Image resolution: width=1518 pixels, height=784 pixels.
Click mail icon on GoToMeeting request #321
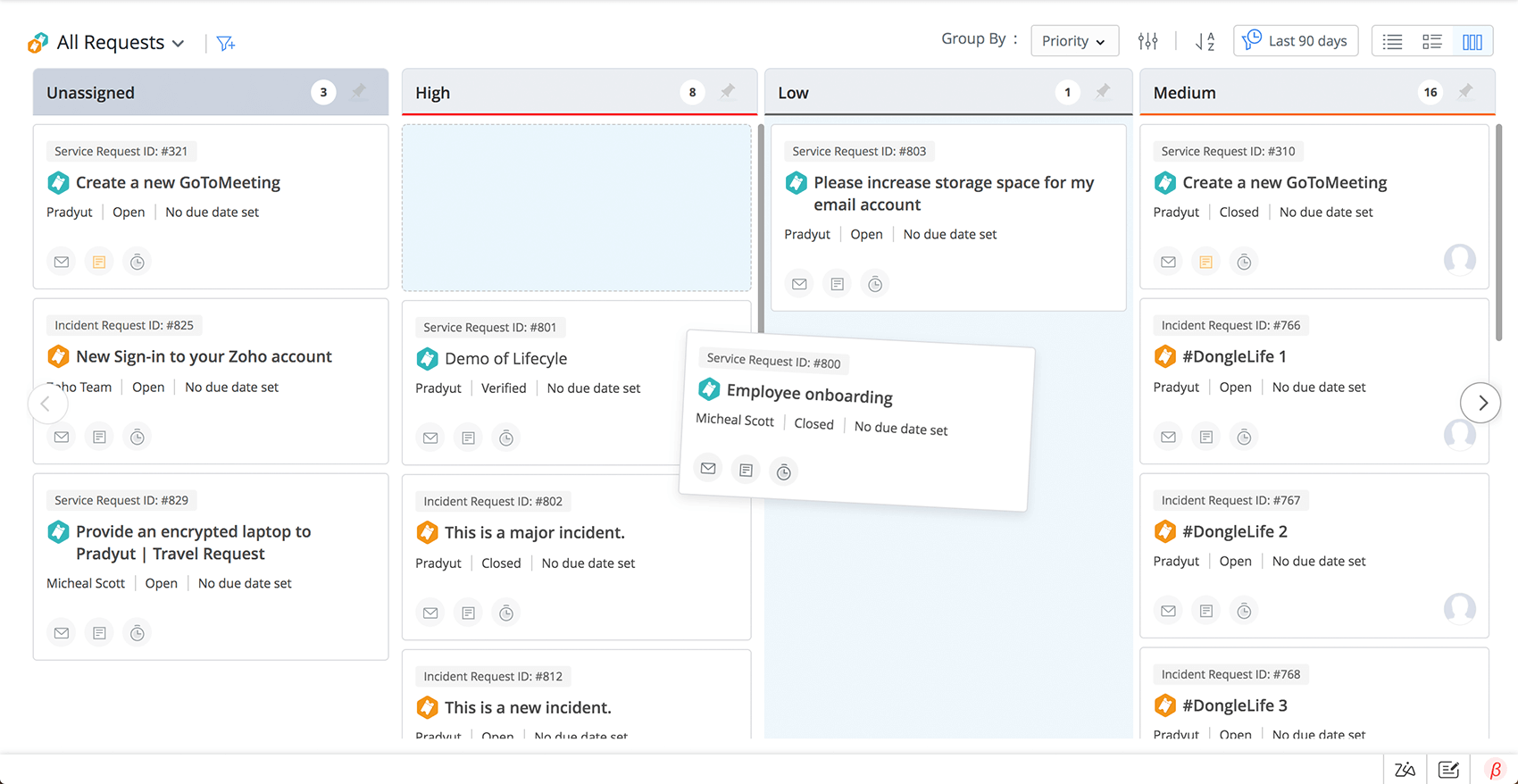[x=62, y=262]
